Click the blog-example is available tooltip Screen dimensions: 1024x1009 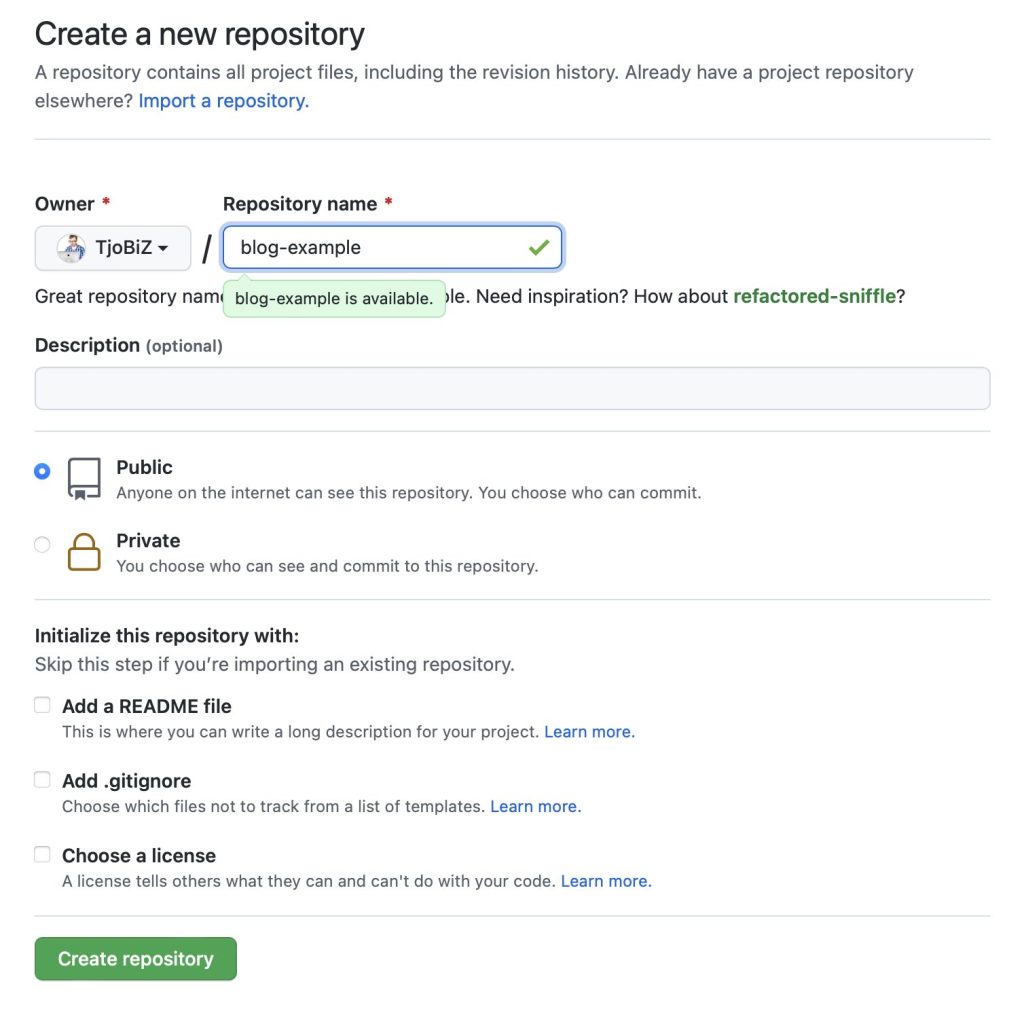click(334, 298)
